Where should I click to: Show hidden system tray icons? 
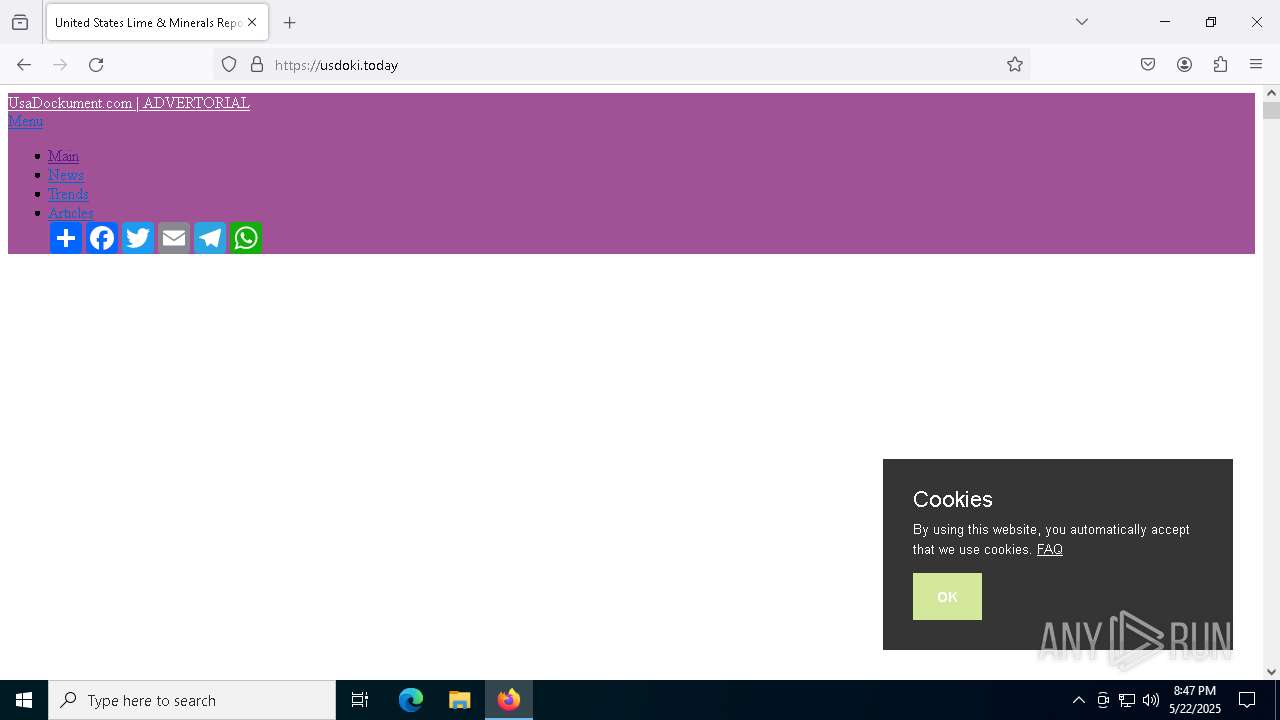pos(1079,700)
